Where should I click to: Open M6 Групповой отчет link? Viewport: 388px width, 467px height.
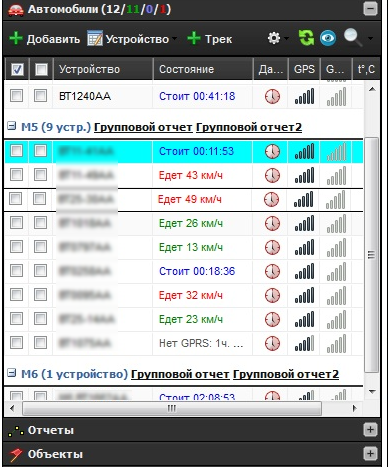pos(180,374)
